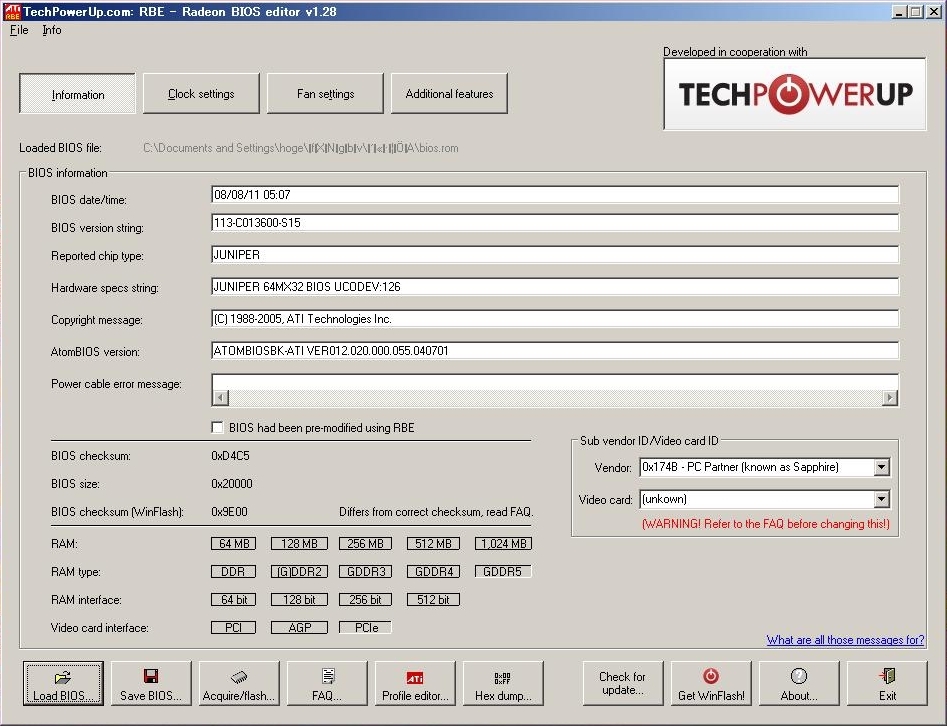Click power cable message scroll right arrow
This screenshot has width=947, height=726.
pos(890,397)
